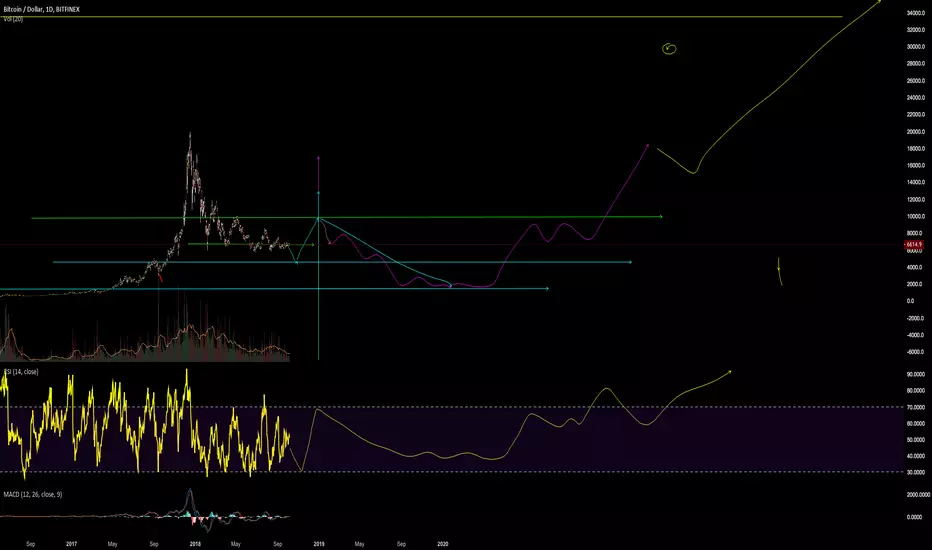Click the -4000.0 price axis label
The width and height of the screenshot is (932, 550).
tap(915, 335)
